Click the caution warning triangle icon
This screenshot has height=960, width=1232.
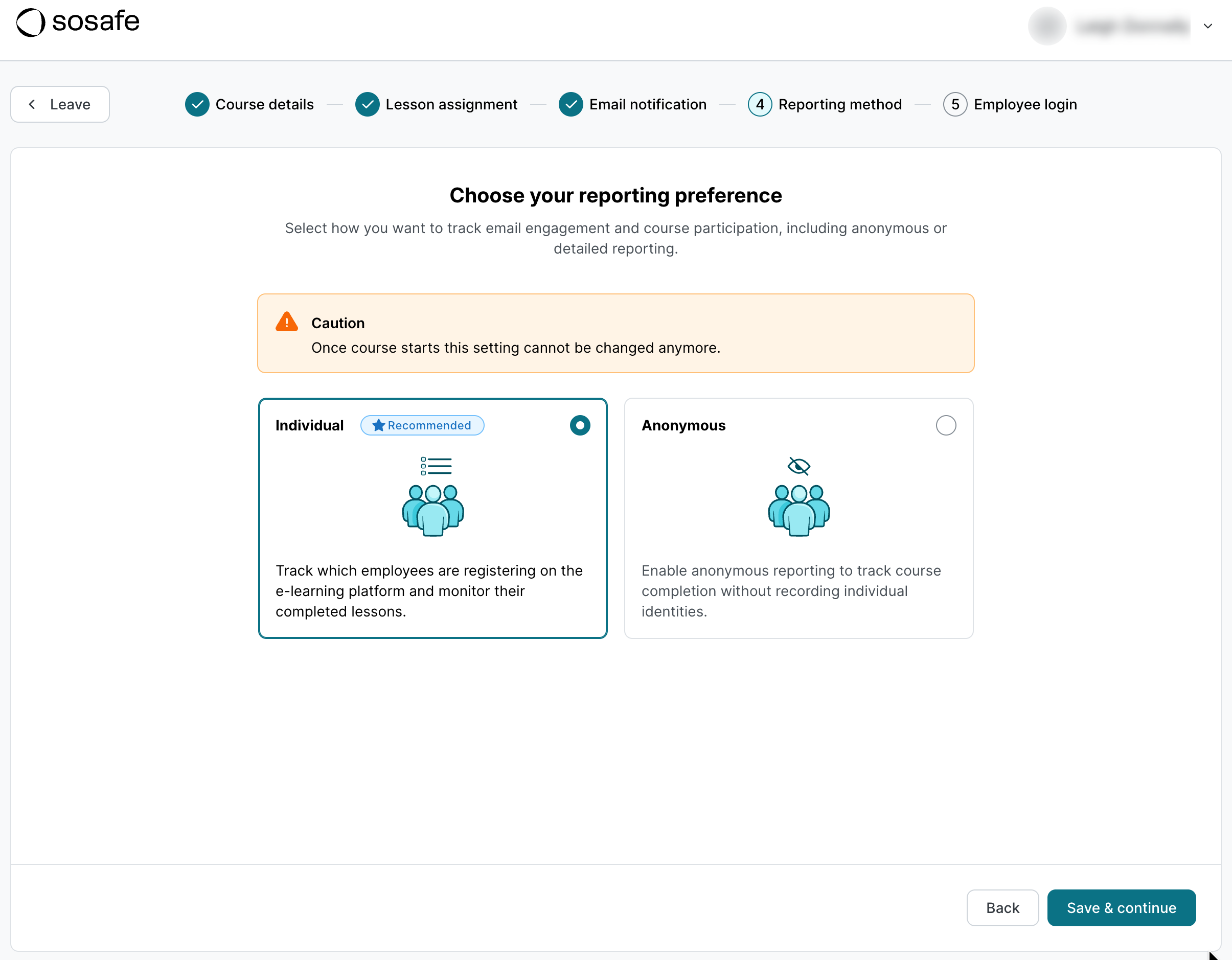[286, 322]
